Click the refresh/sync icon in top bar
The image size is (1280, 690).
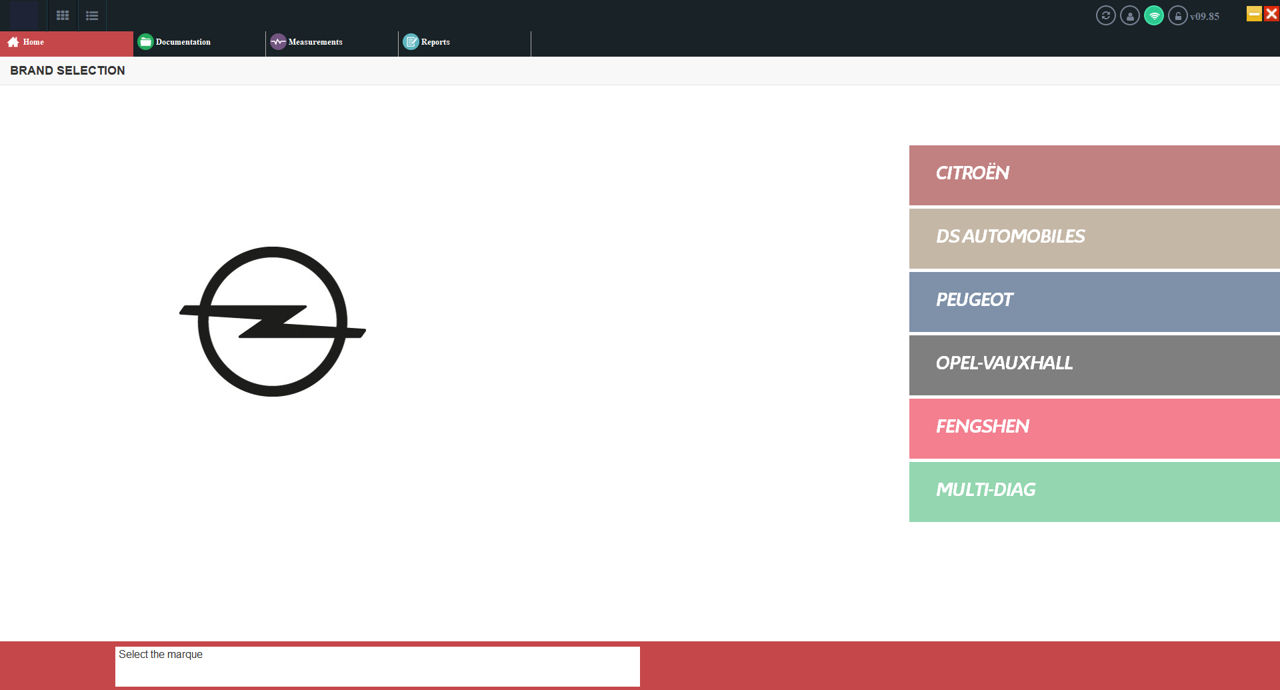1105,15
